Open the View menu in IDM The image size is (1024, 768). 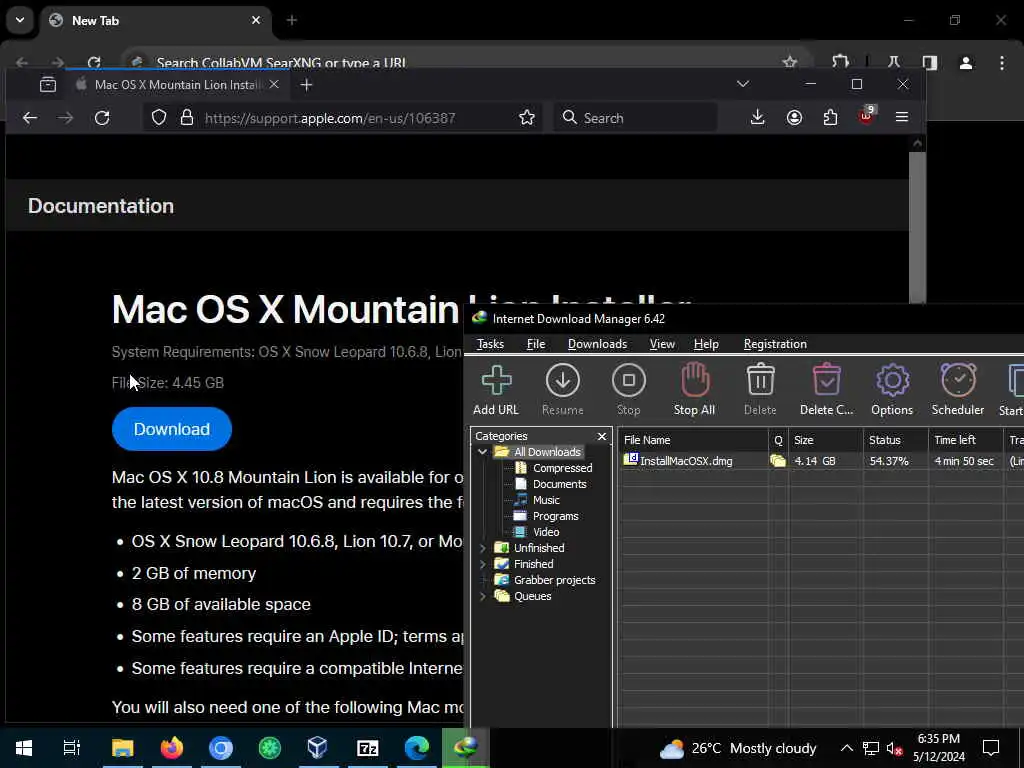click(662, 344)
